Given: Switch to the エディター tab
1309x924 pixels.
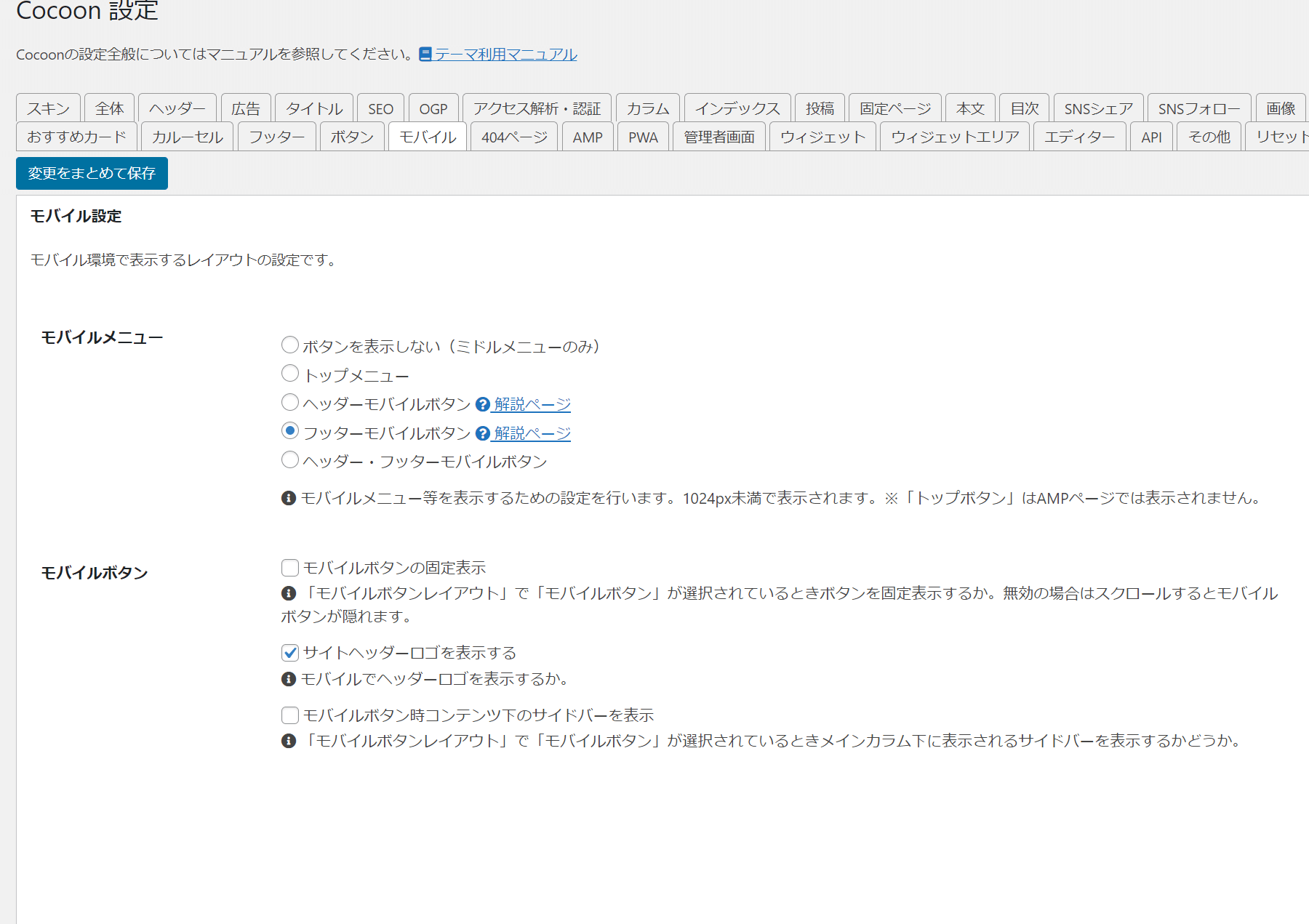Looking at the screenshot, I should [1080, 137].
